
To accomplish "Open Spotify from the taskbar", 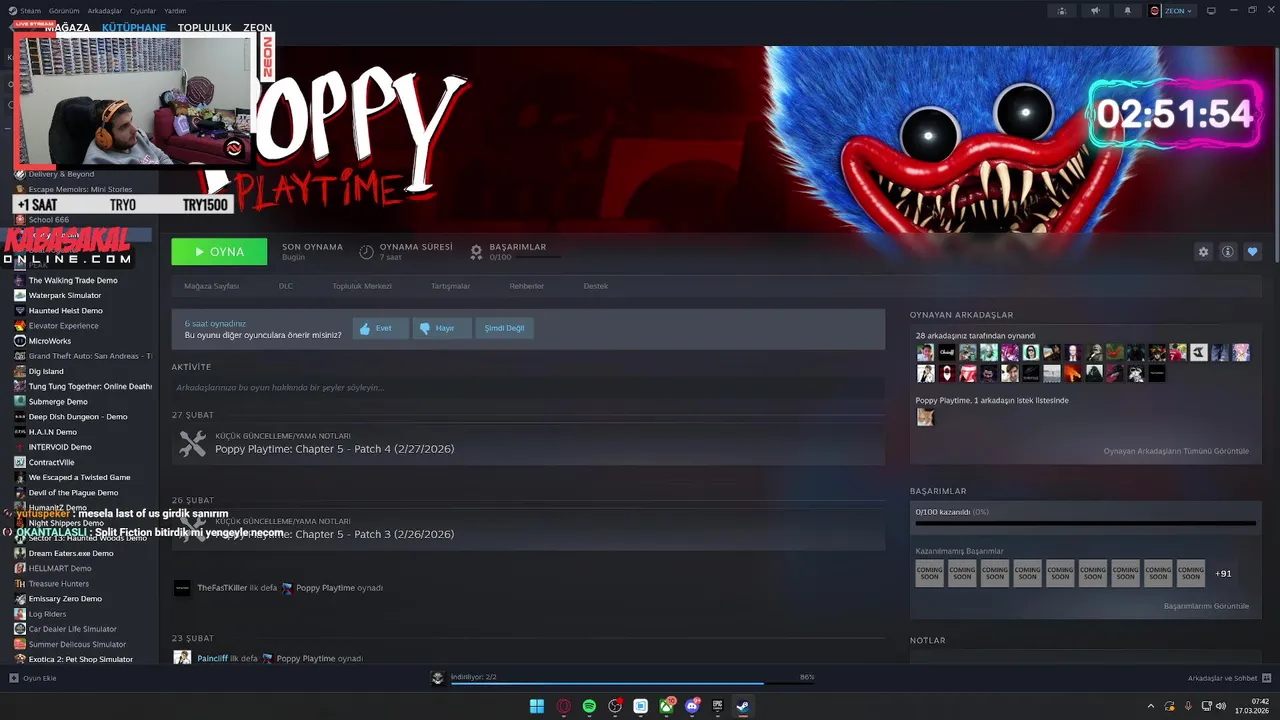I will tap(589, 706).
